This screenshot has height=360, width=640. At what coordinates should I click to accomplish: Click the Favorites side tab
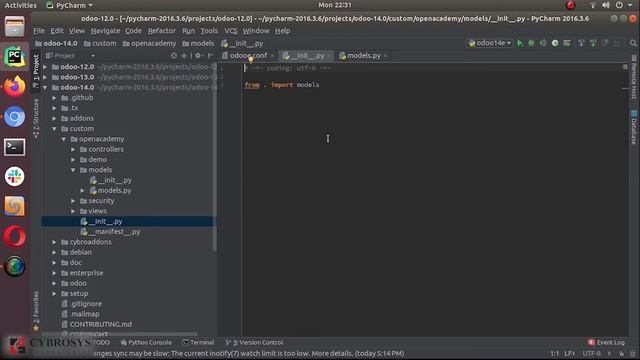pyautogui.click(x=36, y=311)
